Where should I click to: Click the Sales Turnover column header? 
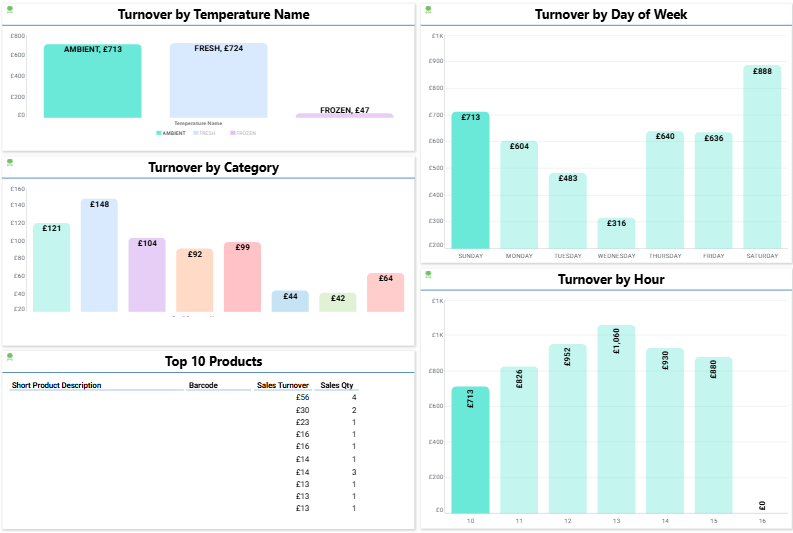[x=283, y=385]
